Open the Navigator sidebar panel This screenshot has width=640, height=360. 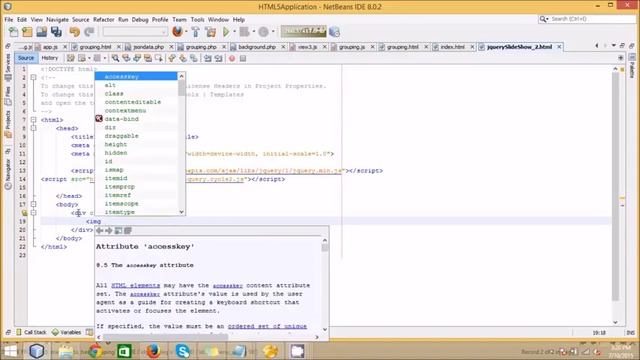click(x=8, y=174)
